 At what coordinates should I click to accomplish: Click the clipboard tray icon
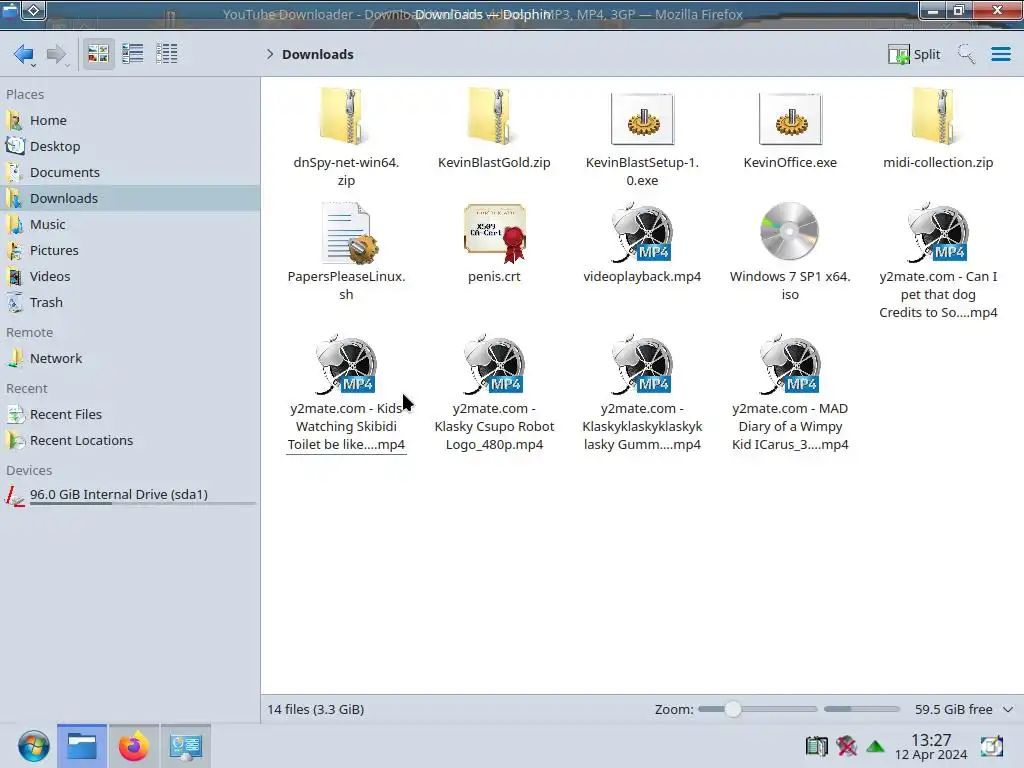coord(816,746)
